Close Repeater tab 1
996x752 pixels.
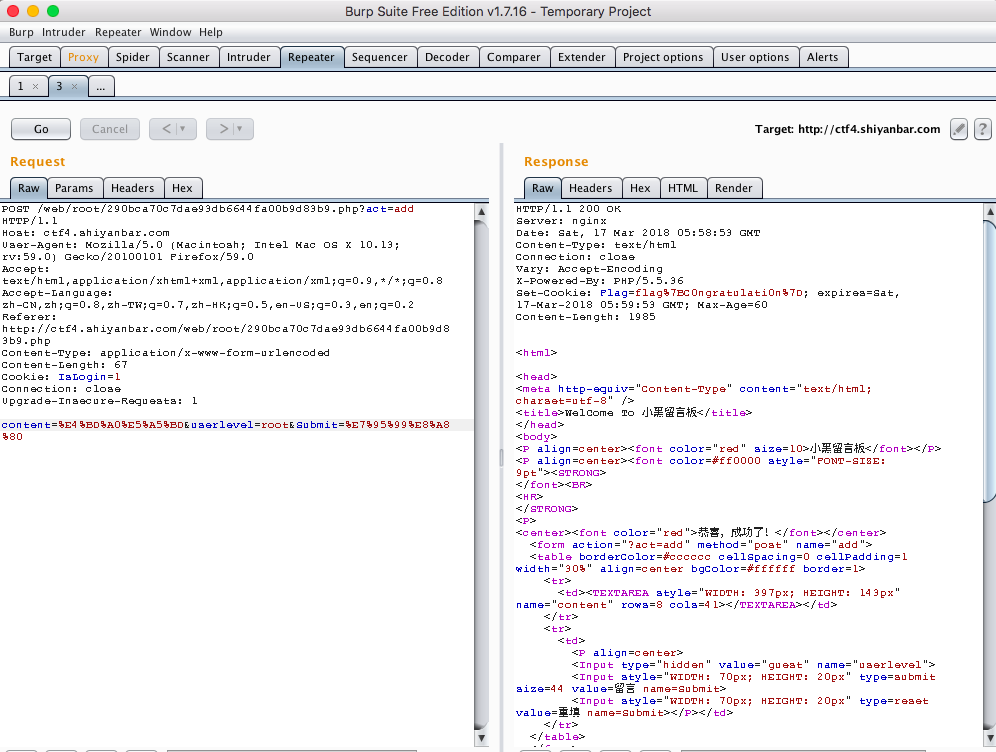(x=36, y=86)
